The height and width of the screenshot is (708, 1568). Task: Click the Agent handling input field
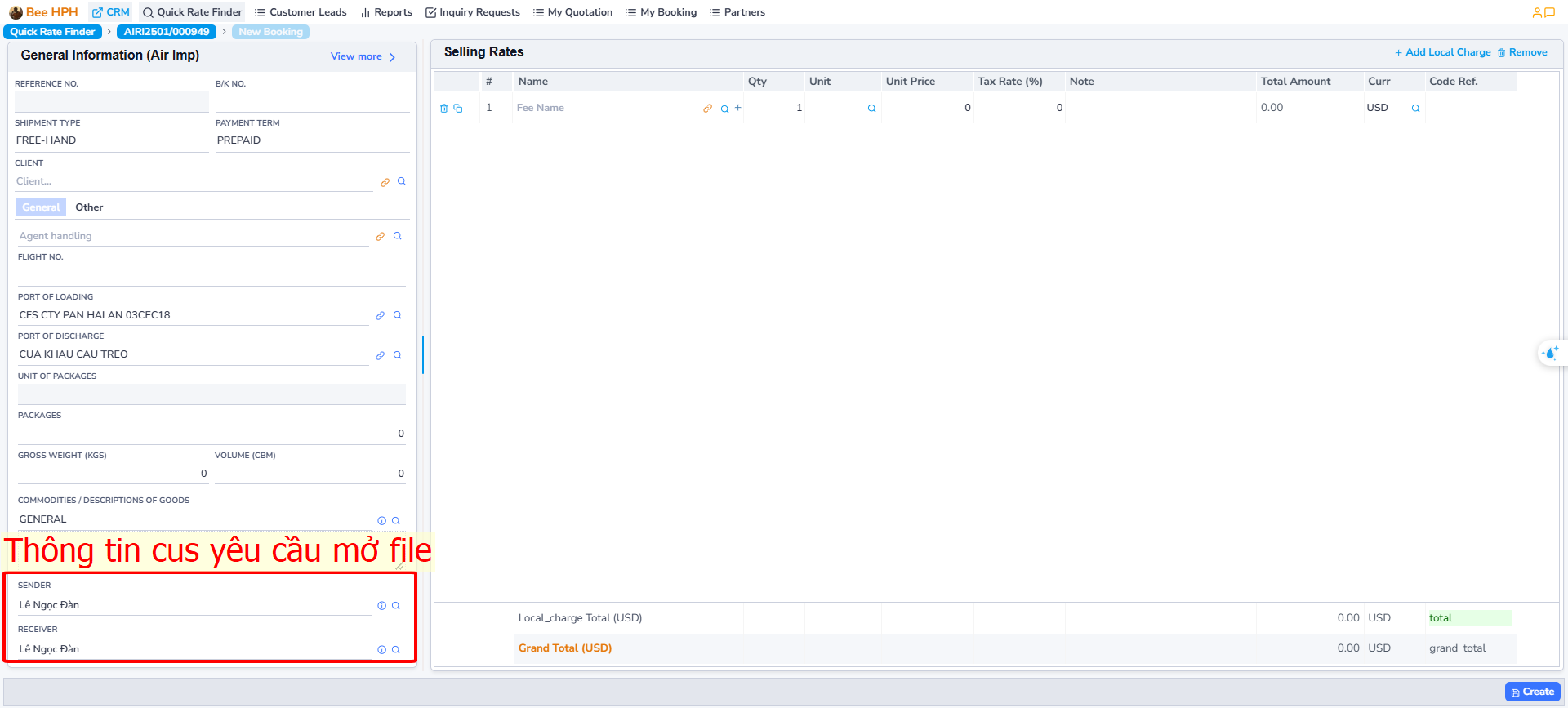click(x=194, y=236)
